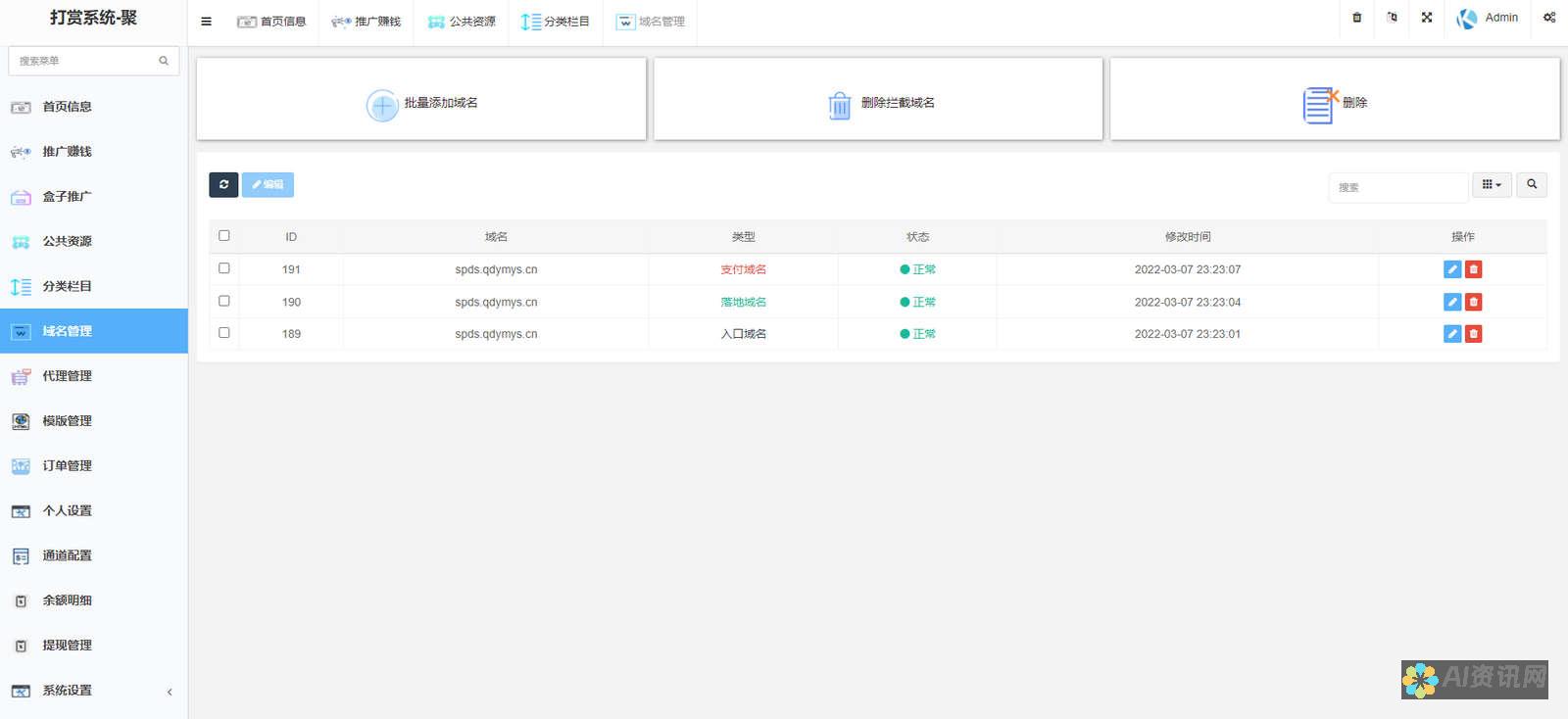This screenshot has width=1568, height=719.
Task: Edit row 191 with blue pencil icon
Action: coord(1452,269)
